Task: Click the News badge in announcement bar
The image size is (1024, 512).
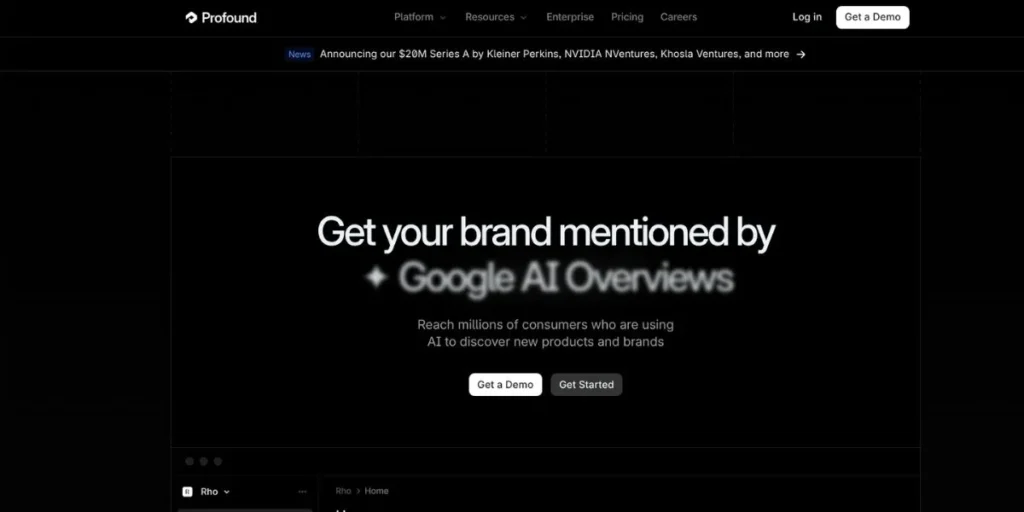Action: (x=299, y=54)
